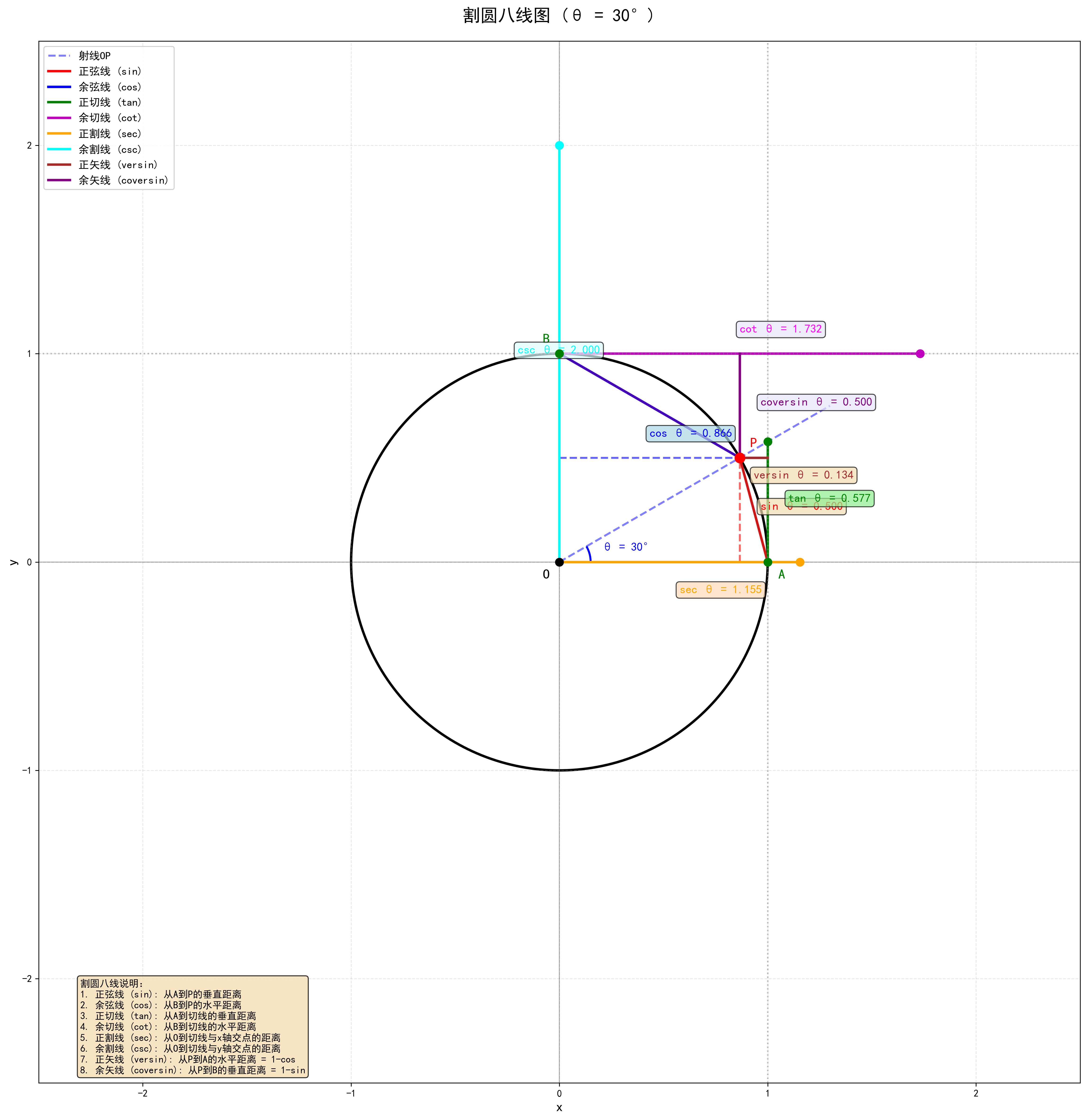Click the green point B atop the circle
The image size is (1087, 1120).
(559, 354)
